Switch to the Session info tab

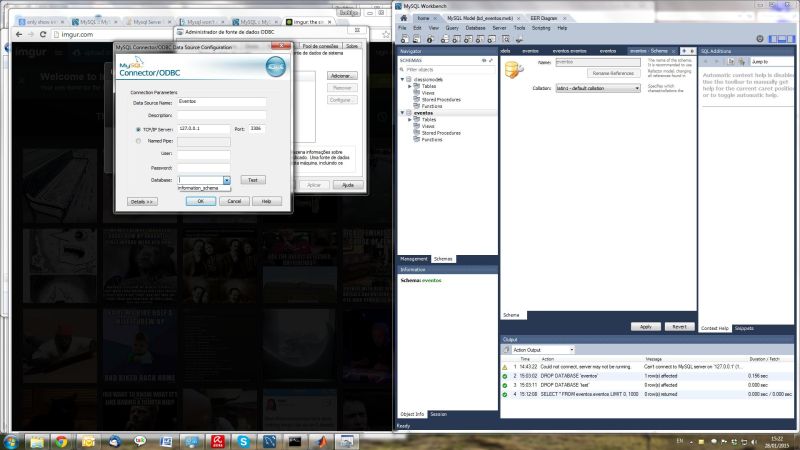[438, 414]
